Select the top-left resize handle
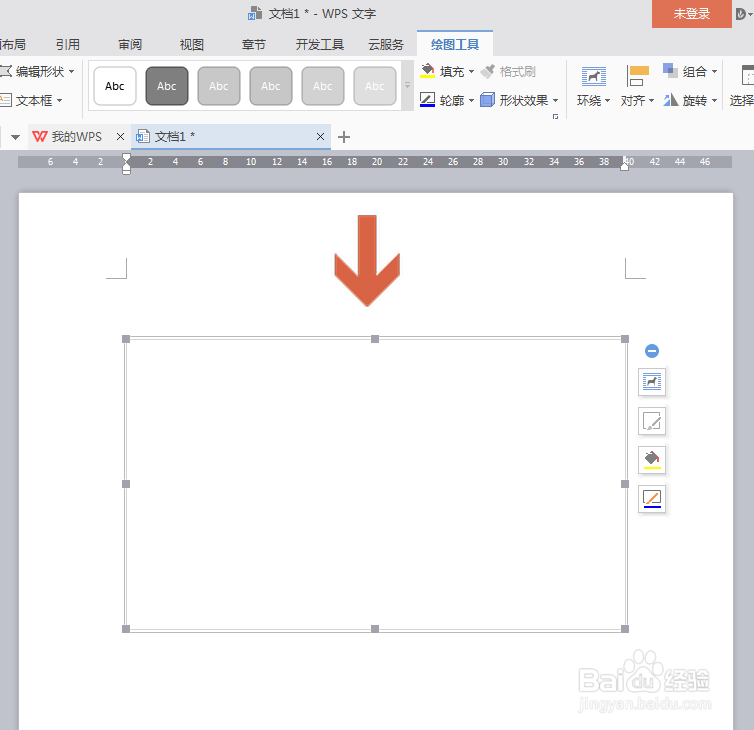754x730 pixels. coord(126,339)
